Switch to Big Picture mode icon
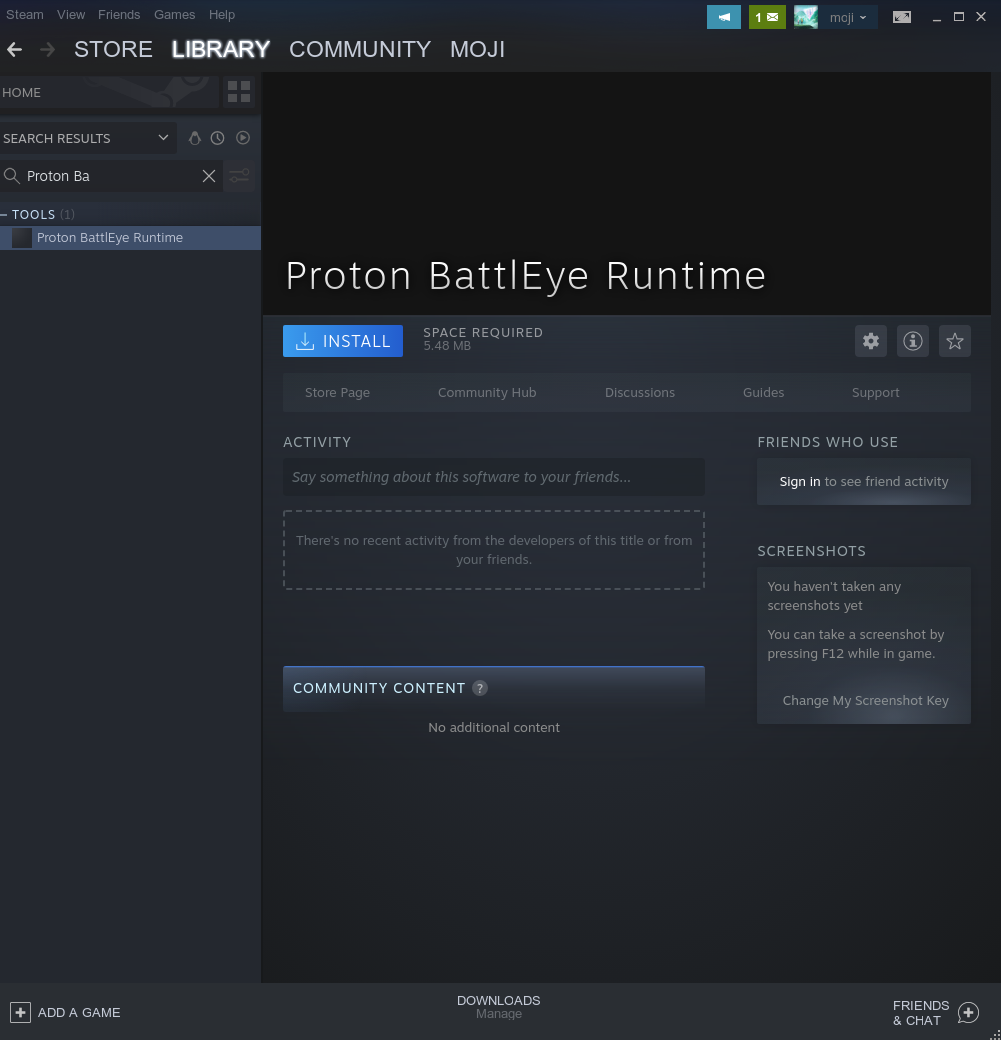Screen dimensions: 1001x1040 tap(901, 17)
